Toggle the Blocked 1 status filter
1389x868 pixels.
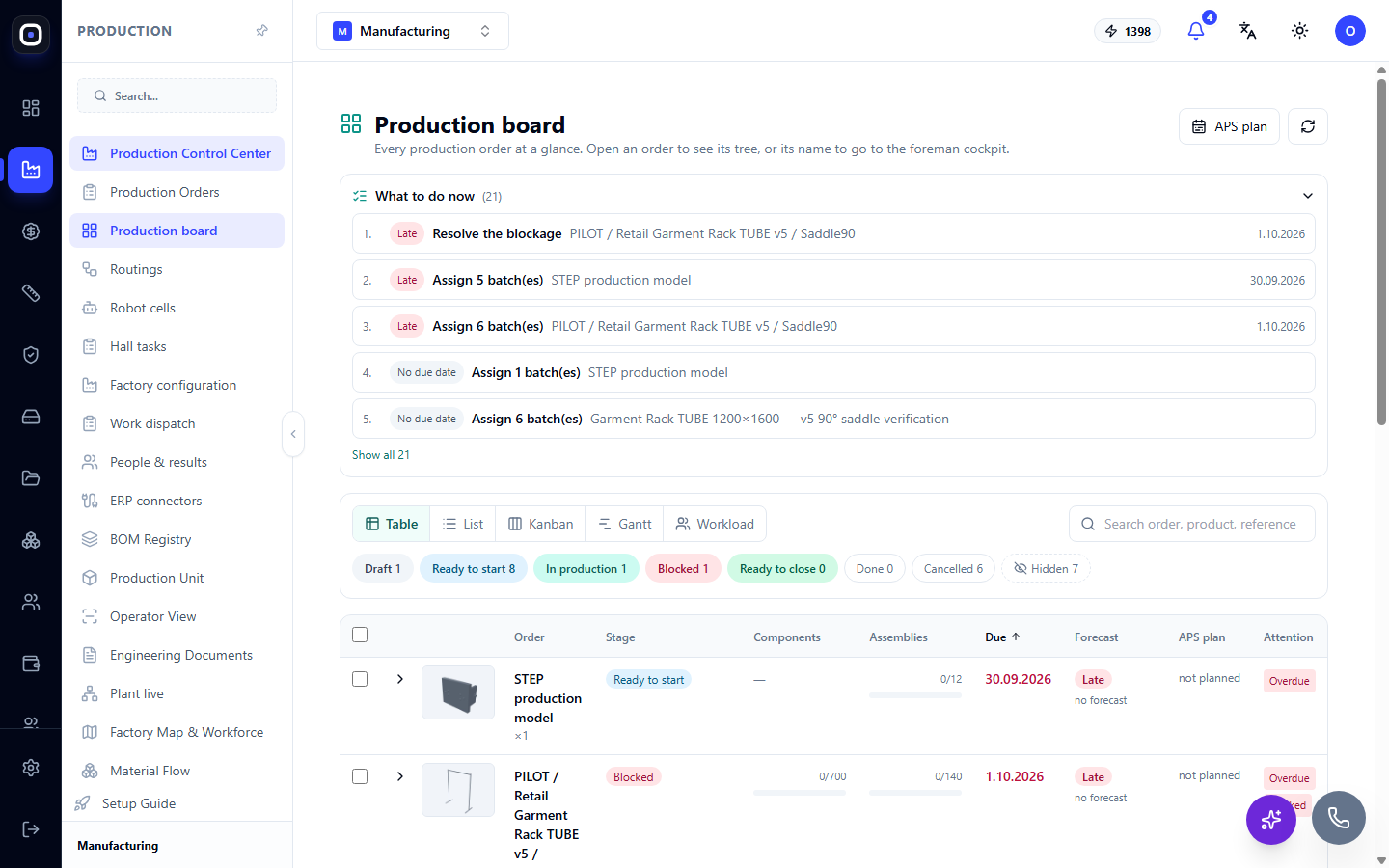683,569
